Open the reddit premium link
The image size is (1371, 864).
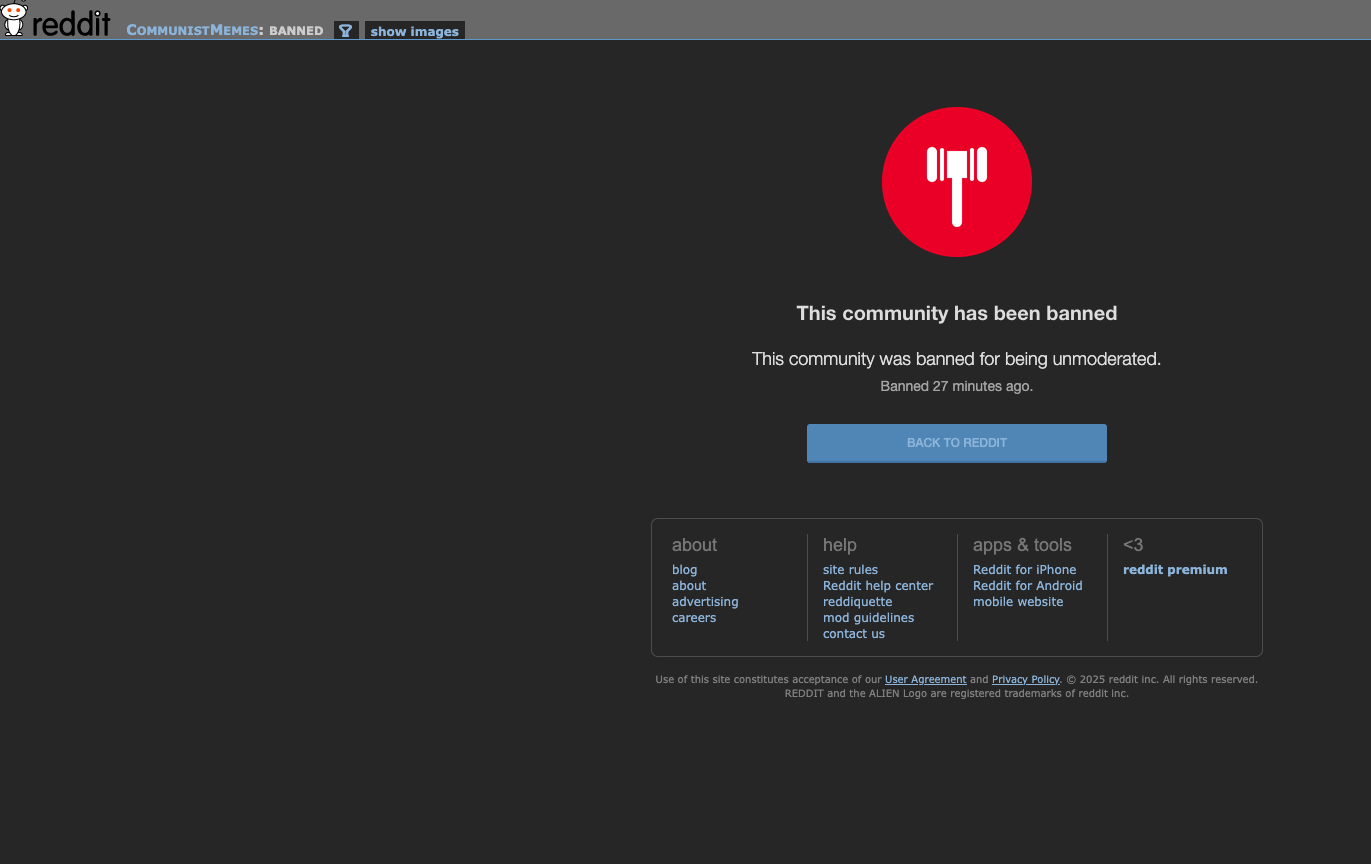tap(1175, 570)
